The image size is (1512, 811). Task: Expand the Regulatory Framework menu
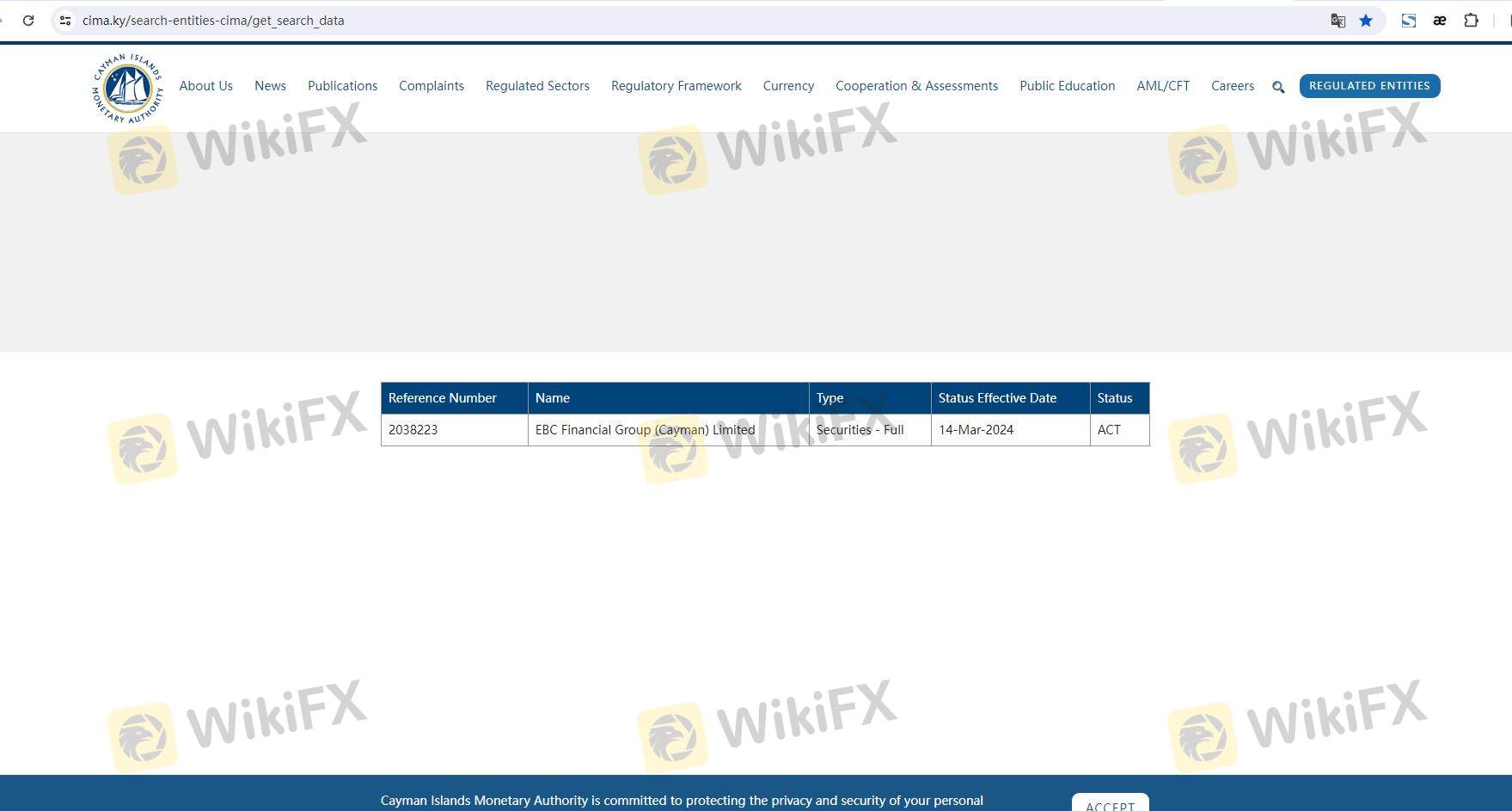[676, 86]
